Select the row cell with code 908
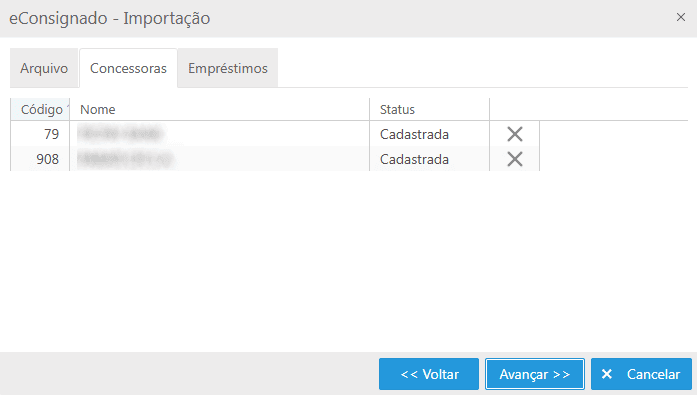This screenshot has width=697, height=395. (40, 159)
